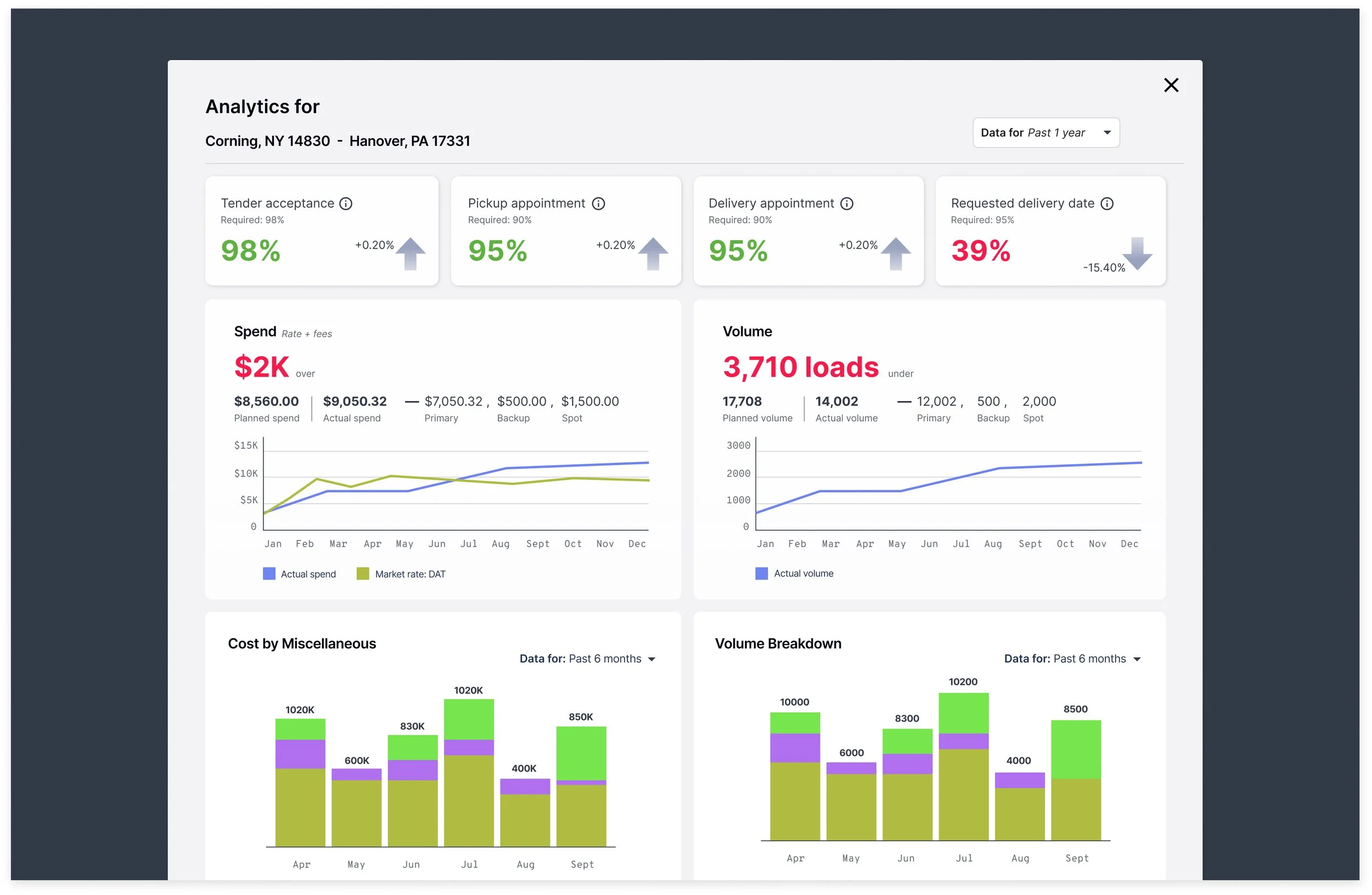Click Tender acceptance upward trend arrow
1372x895 pixels.
click(x=411, y=253)
